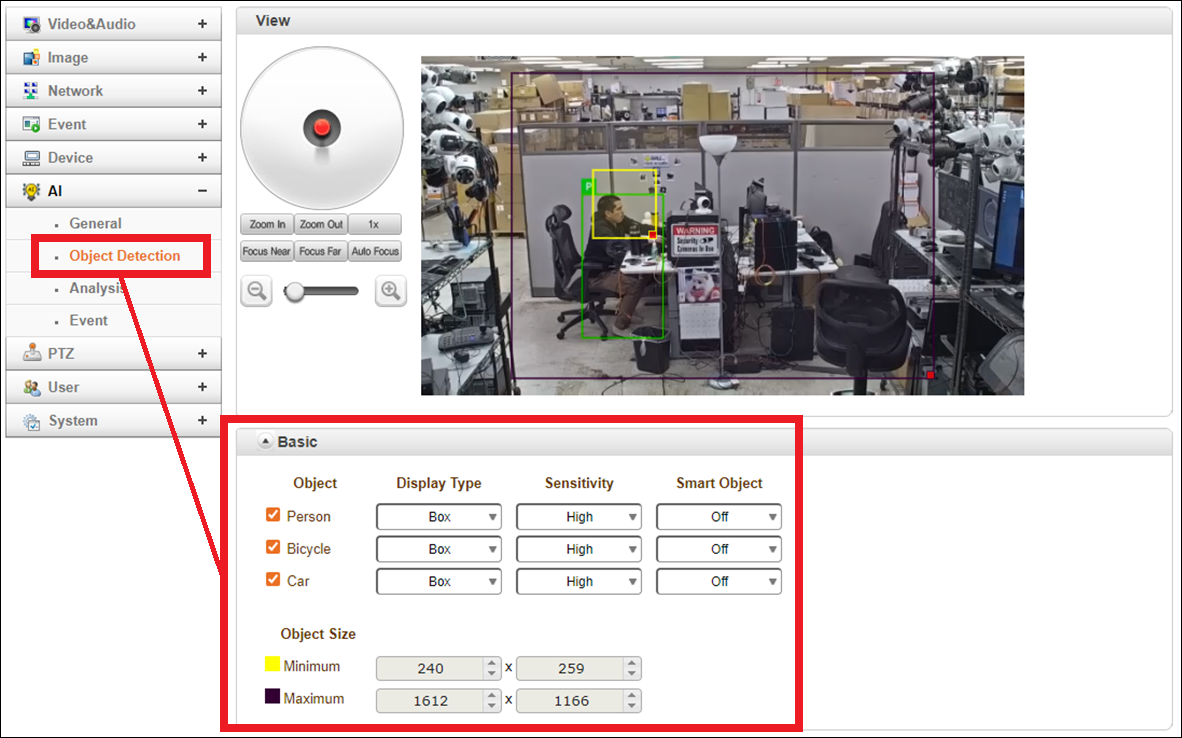
Task: Uncheck the Person object checkbox
Action: click(x=273, y=515)
